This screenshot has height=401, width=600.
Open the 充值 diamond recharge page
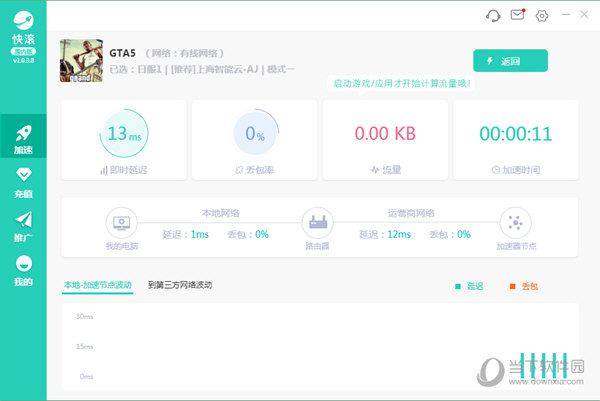tap(23, 183)
